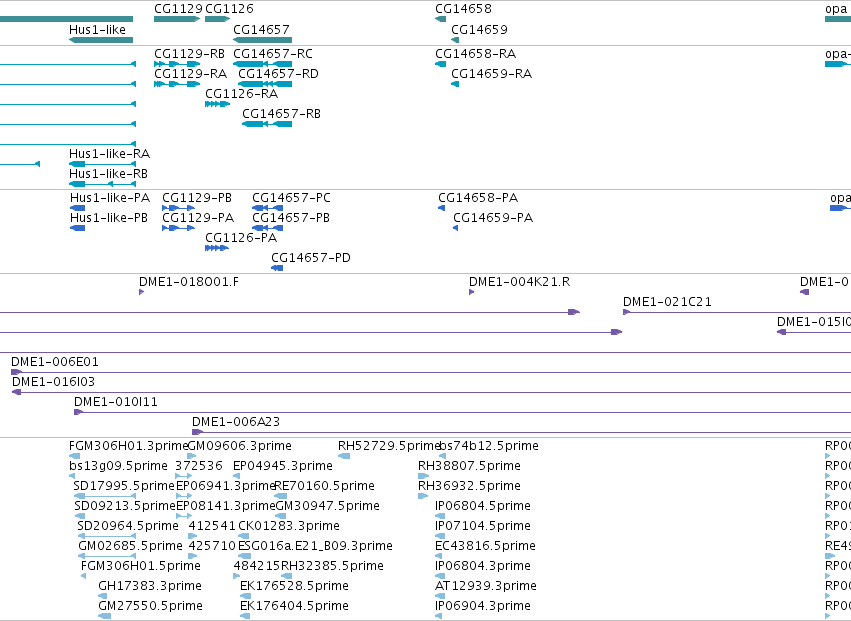Select the Hus1-like-RB transcript label
The height and width of the screenshot is (621, 851).
(x=108, y=174)
